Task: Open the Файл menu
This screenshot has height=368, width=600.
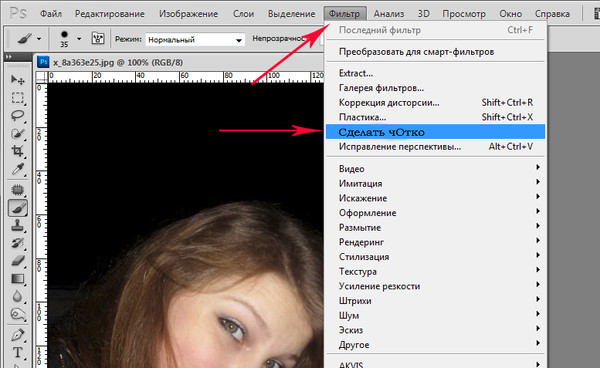Action: 51,14
